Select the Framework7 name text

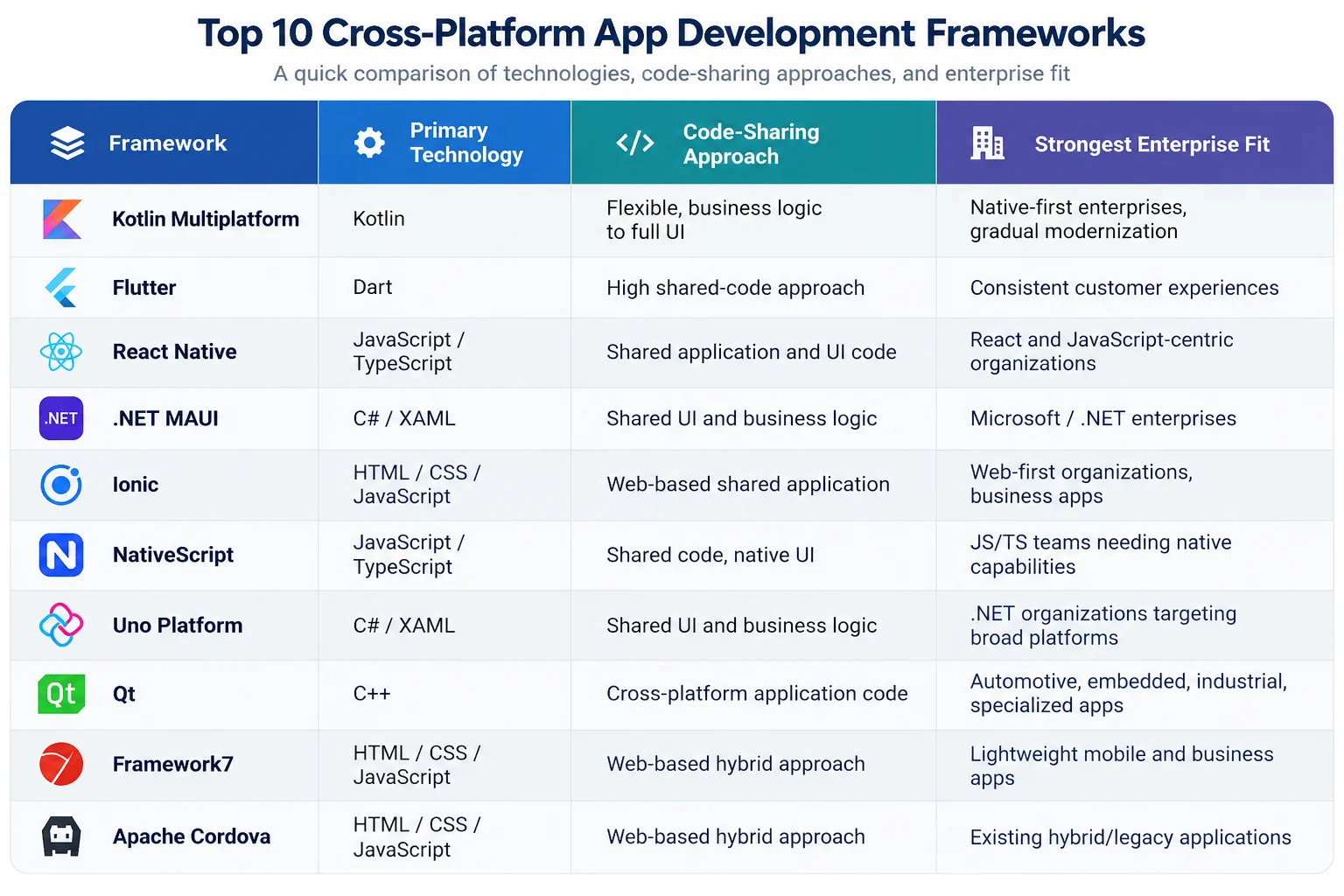[172, 765]
